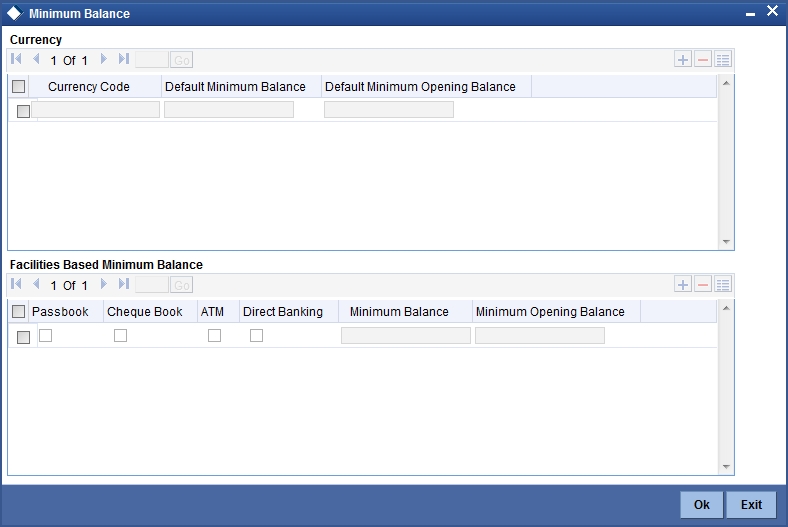The width and height of the screenshot is (788, 527).
Task: Select all rows in Facilities grid header
Action: coord(19,311)
